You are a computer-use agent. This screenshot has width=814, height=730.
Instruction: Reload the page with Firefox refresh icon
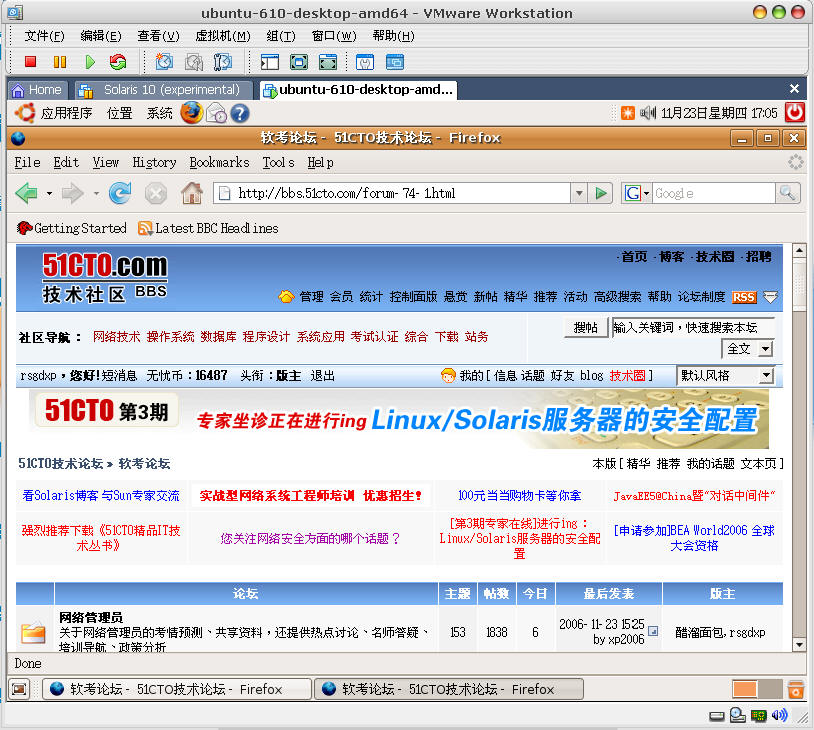(x=120, y=194)
